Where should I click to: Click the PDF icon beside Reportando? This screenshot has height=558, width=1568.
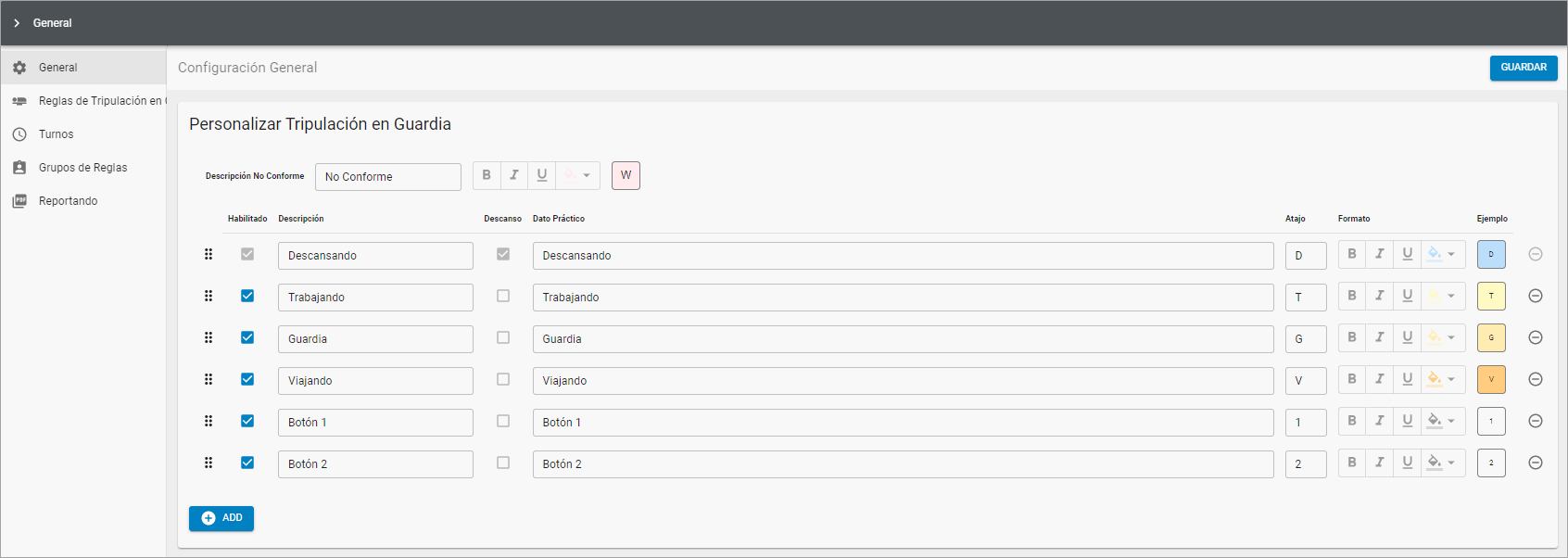tap(19, 201)
